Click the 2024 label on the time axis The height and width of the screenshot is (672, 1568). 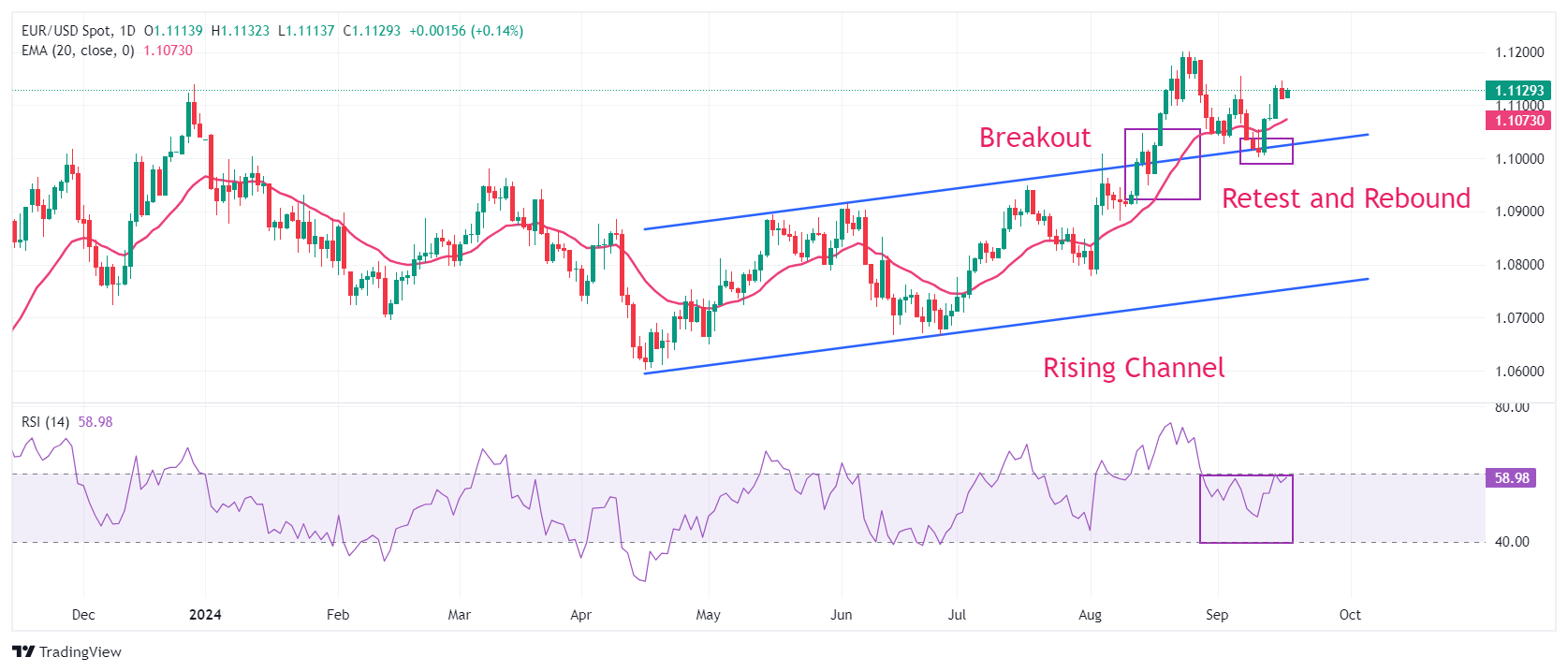[x=205, y=615]
